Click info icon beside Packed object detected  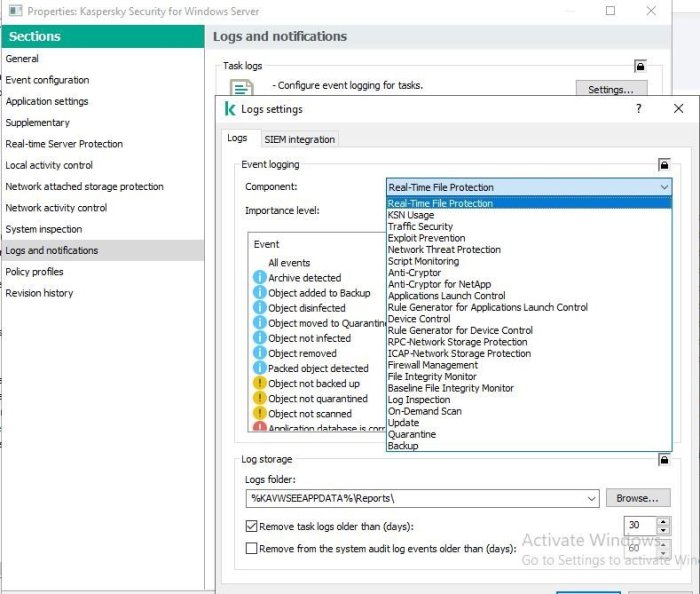(x=259, y=368)
